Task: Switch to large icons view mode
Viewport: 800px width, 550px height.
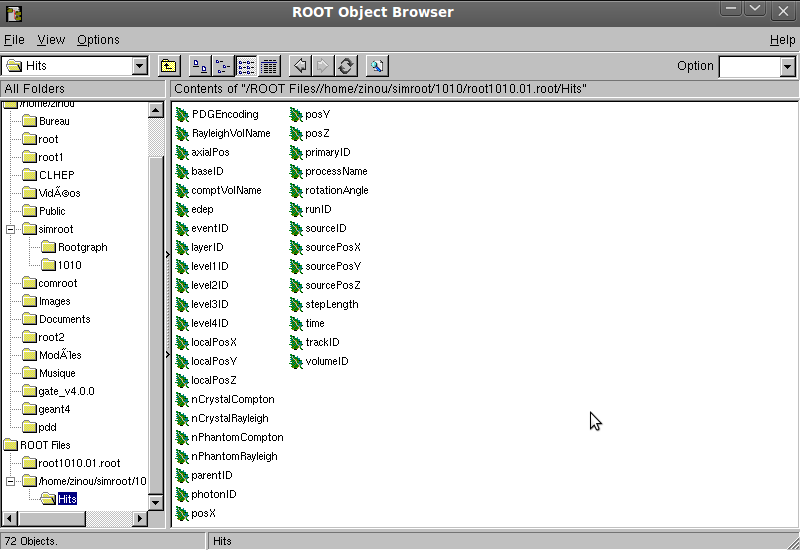Action: point(199,66)
